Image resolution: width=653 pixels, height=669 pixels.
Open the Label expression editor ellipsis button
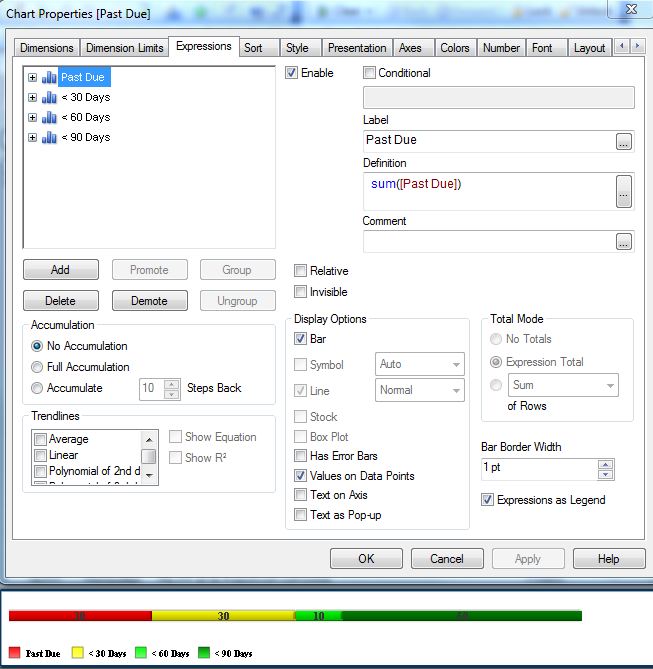point(624,142)
